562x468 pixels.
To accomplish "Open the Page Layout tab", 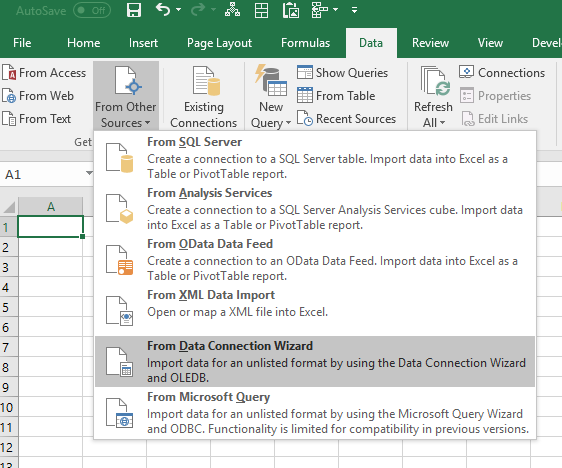I will (219, 43).
